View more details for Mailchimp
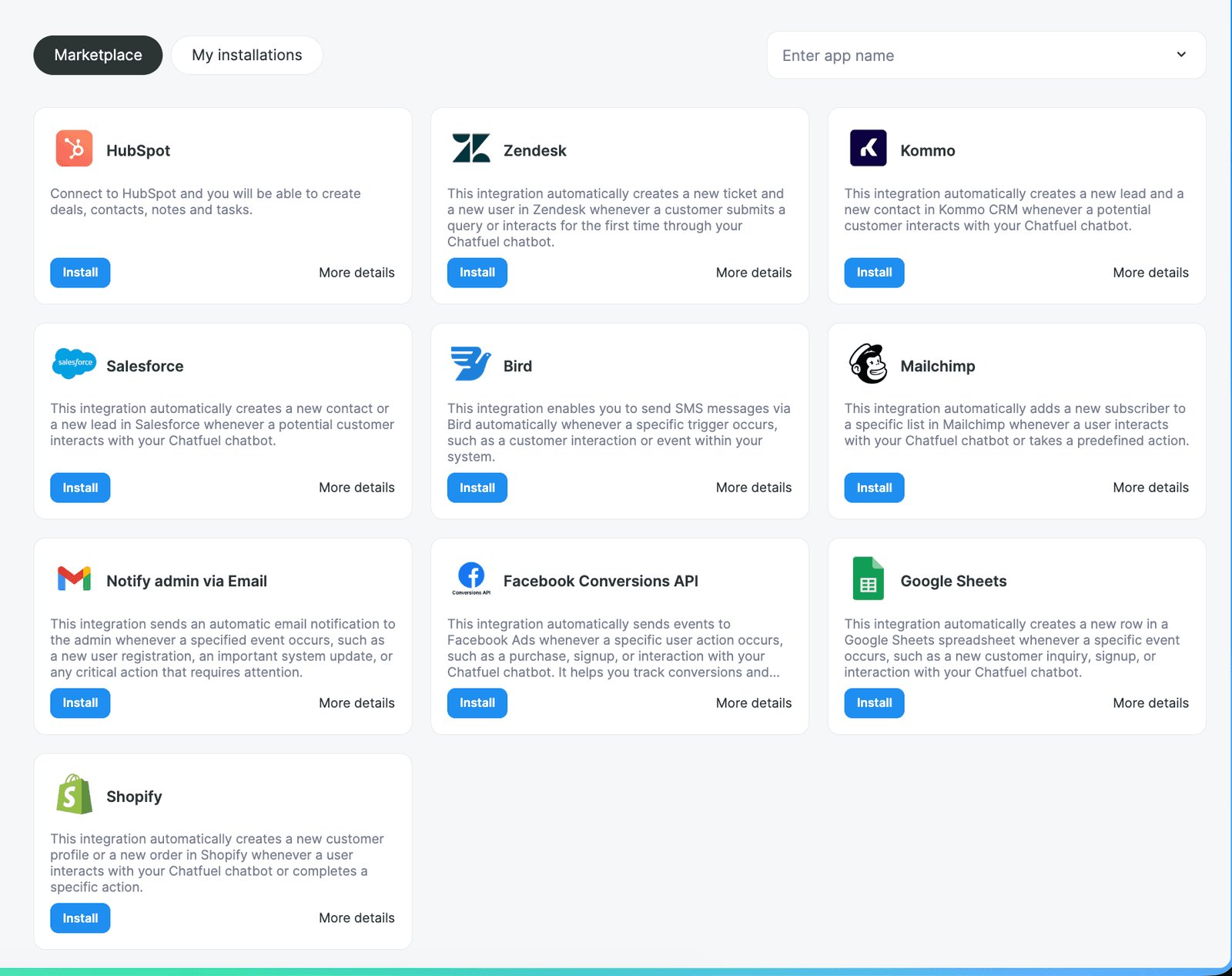The width and height of the screenshot is (1232, 976). point(1150,488)
